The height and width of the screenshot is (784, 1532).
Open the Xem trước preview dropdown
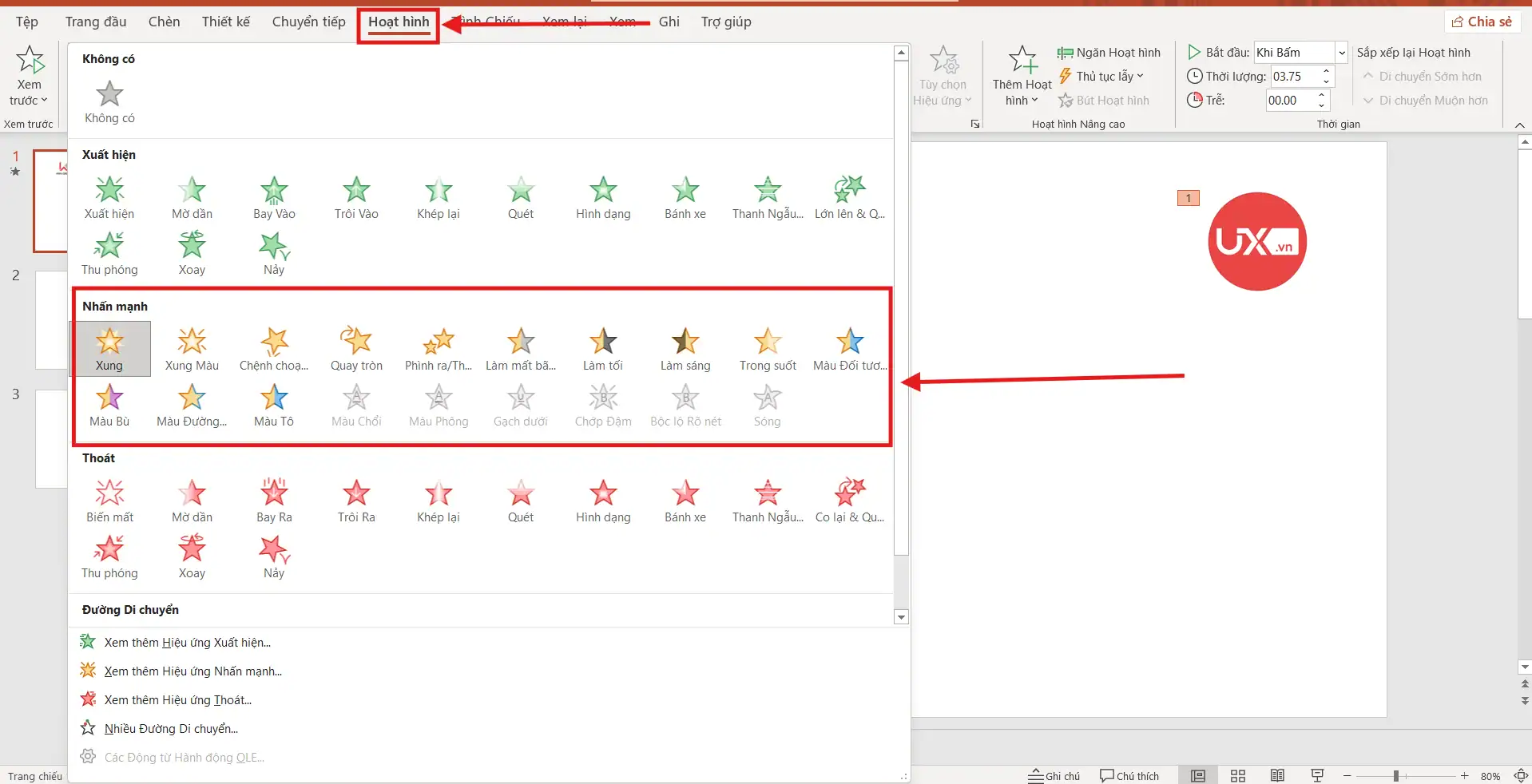tap(29, 101)
